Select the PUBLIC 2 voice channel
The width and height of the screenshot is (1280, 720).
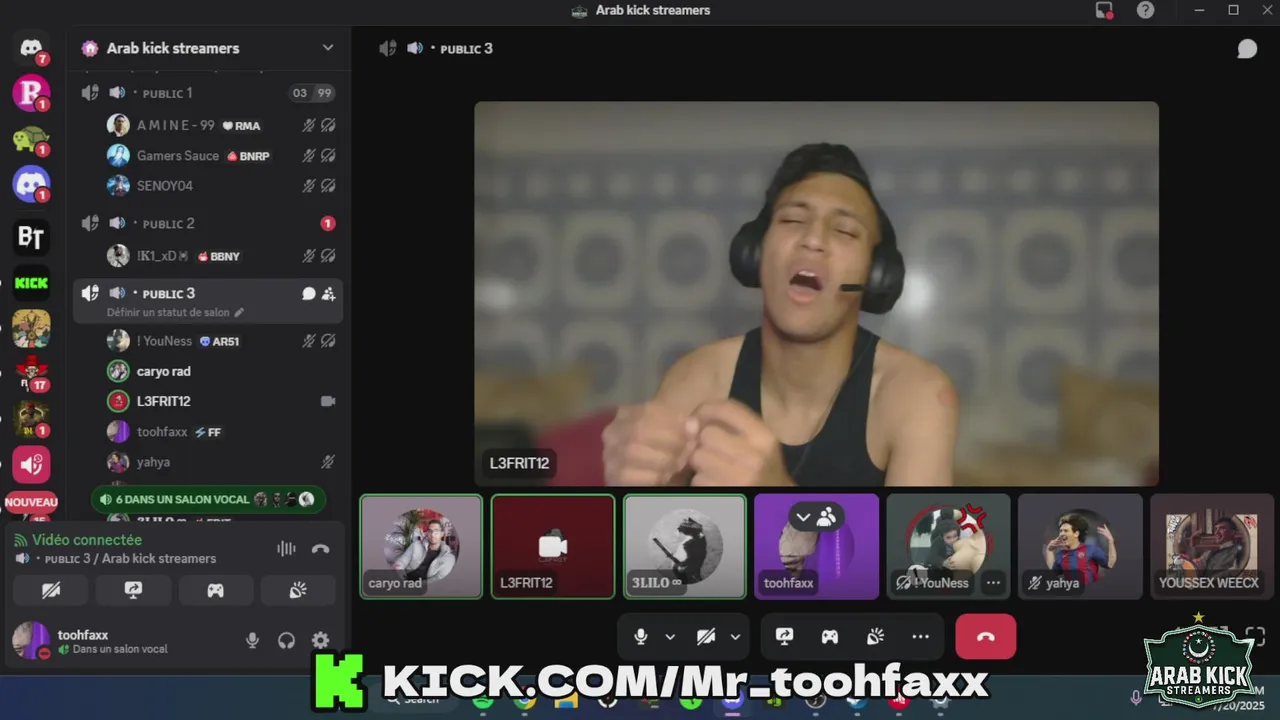point(209,223)
